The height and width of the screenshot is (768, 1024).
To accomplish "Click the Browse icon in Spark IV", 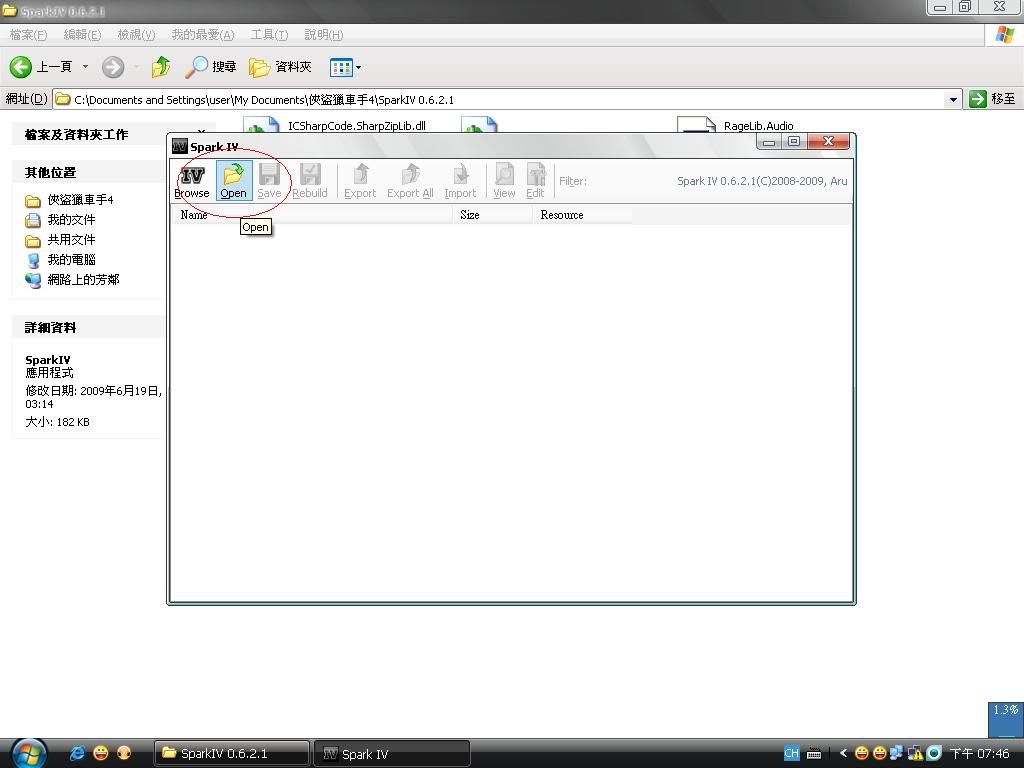I will click(191, 181).
